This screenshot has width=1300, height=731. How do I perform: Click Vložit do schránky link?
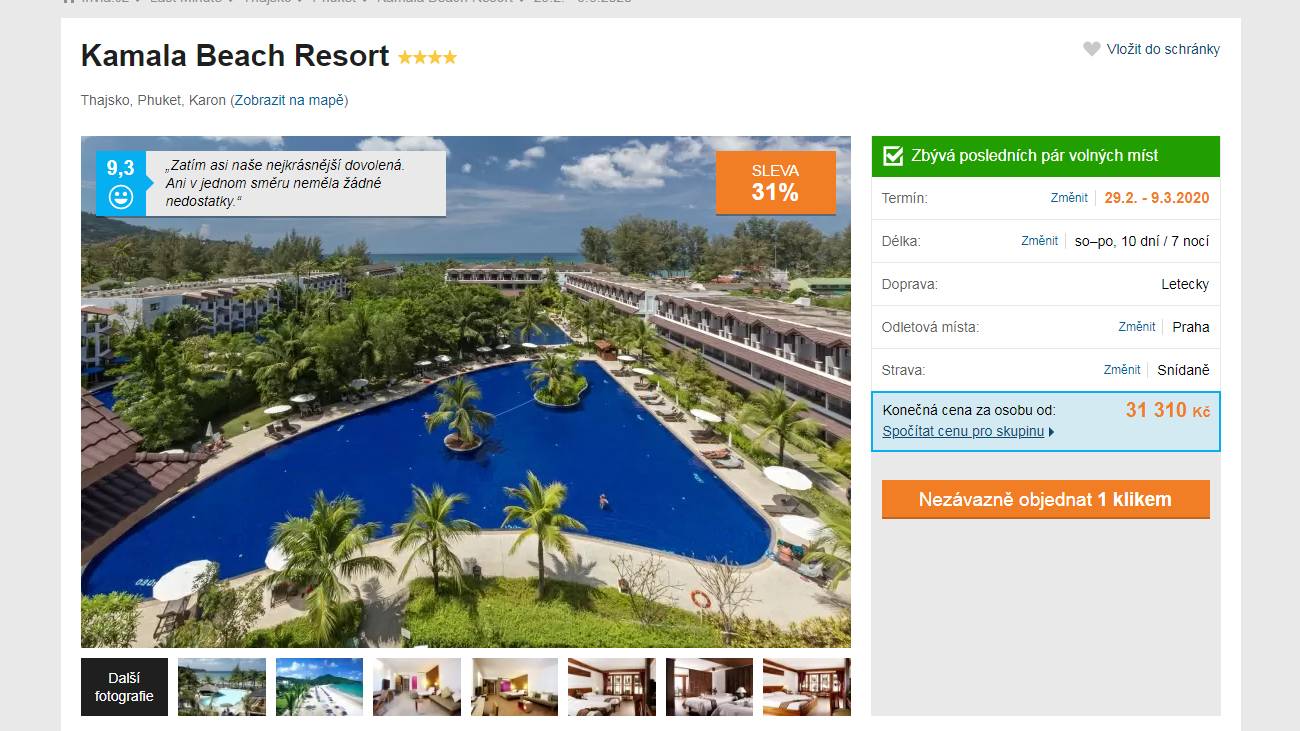(1163, 49)
